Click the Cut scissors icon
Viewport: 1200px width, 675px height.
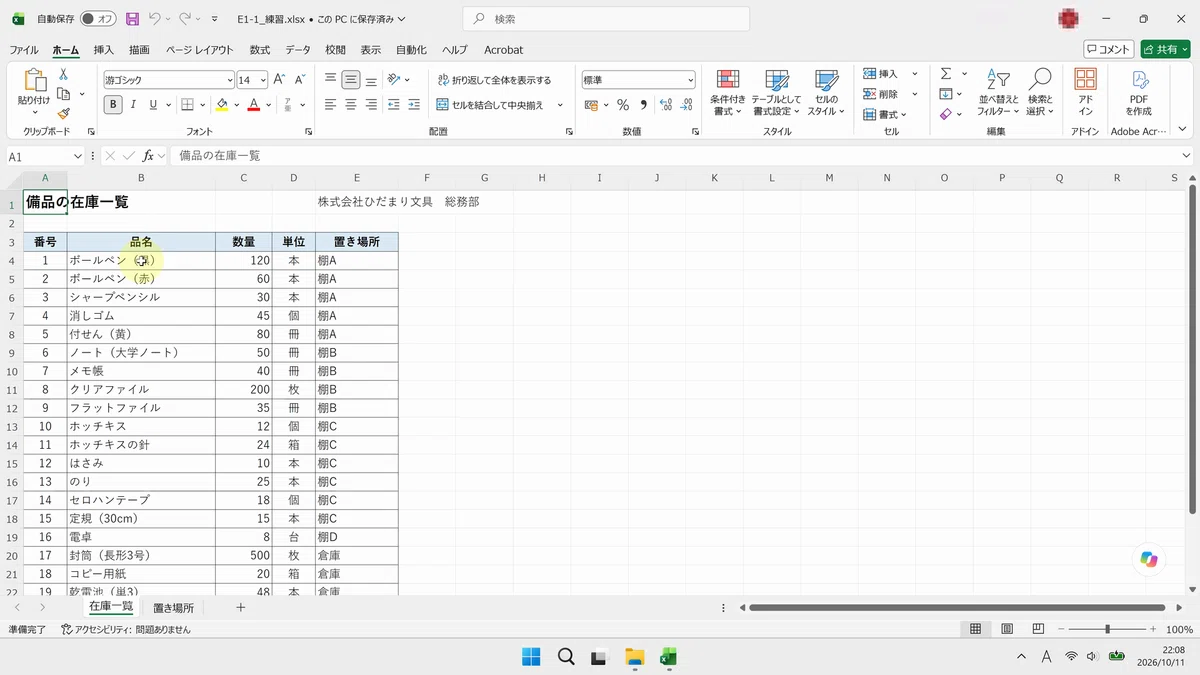[63, 74]
